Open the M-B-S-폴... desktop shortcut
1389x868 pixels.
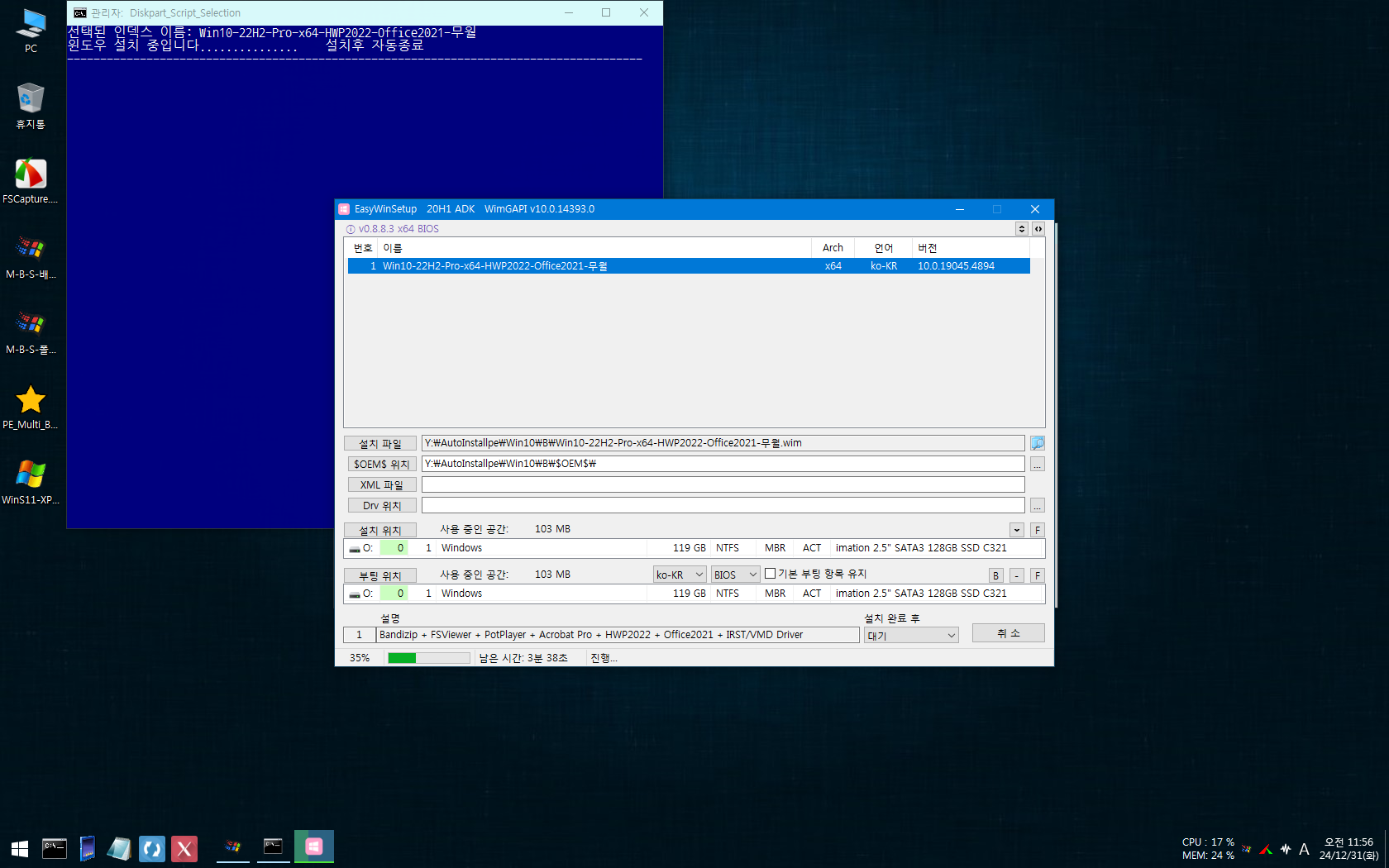[31, 331]
